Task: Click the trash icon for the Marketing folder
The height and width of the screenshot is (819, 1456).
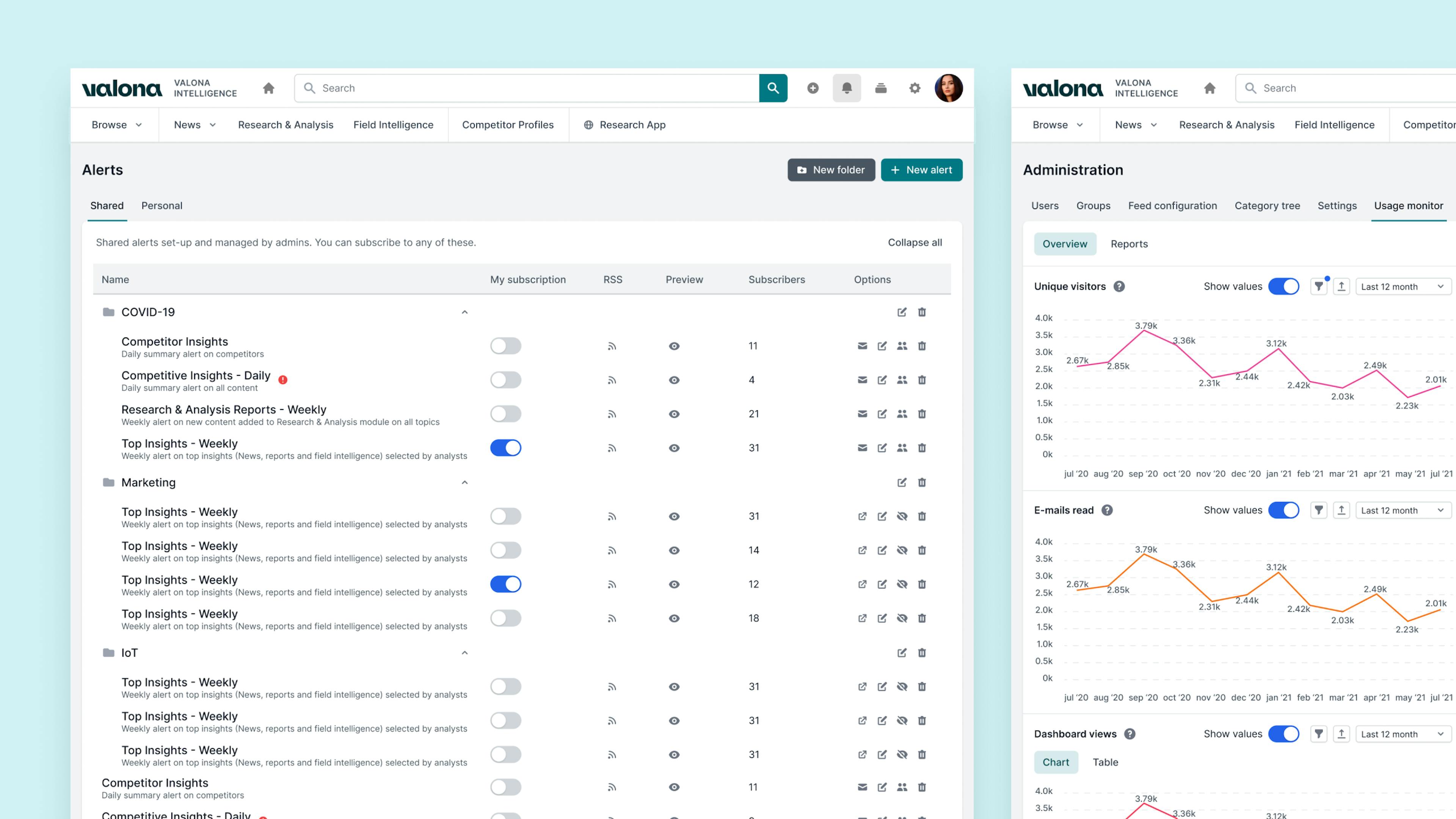Action: pyautogui.click(x=922, y=482)
